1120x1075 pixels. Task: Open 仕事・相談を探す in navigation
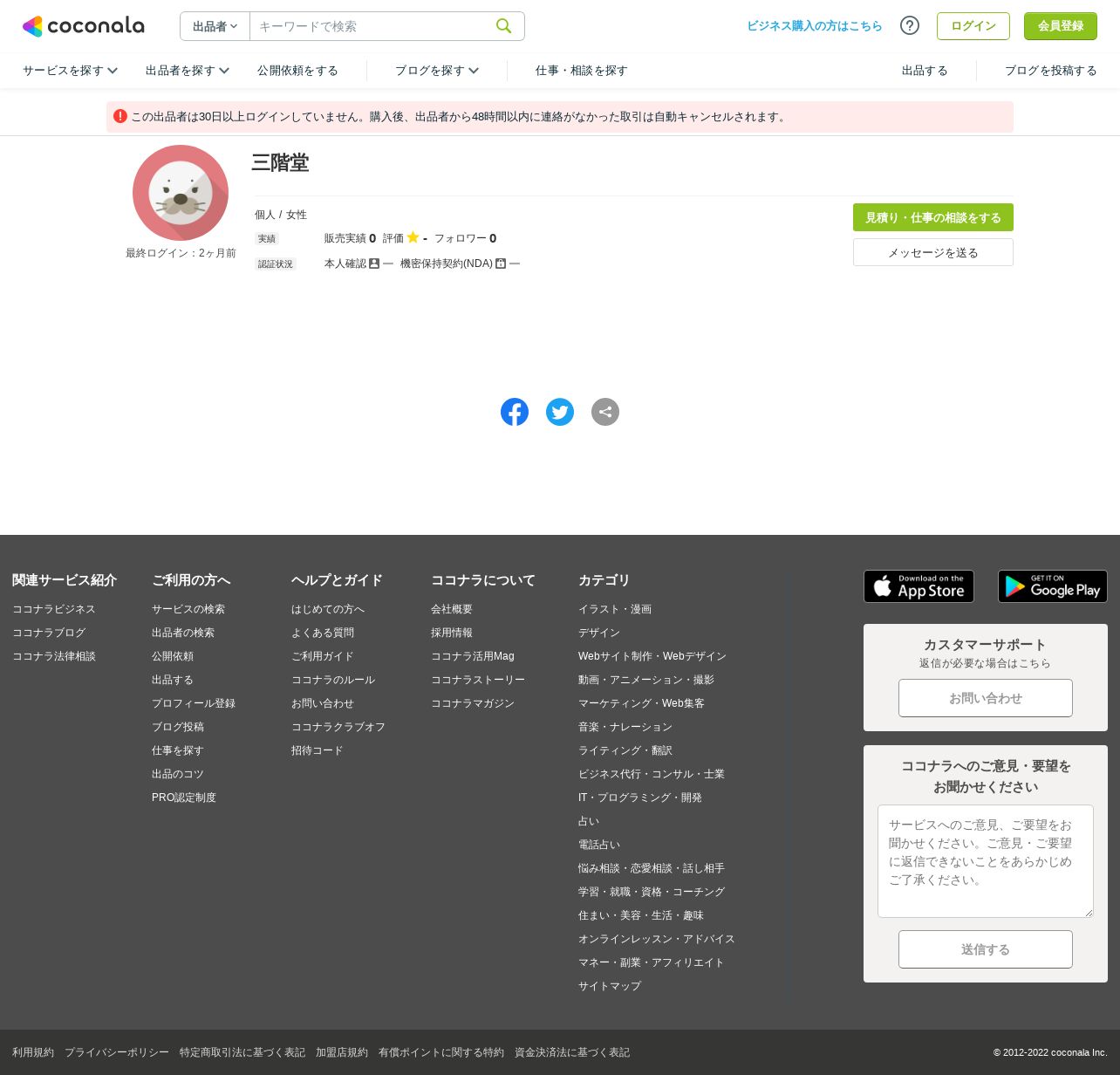pos(582,71)
